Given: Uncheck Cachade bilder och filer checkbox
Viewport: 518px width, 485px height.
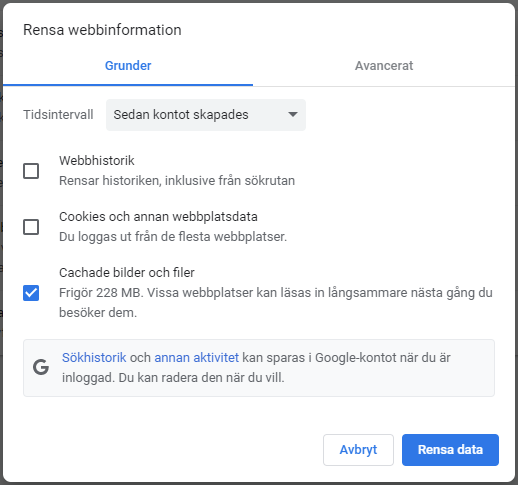Looking at the screenshot, I should tap(31, 293).
